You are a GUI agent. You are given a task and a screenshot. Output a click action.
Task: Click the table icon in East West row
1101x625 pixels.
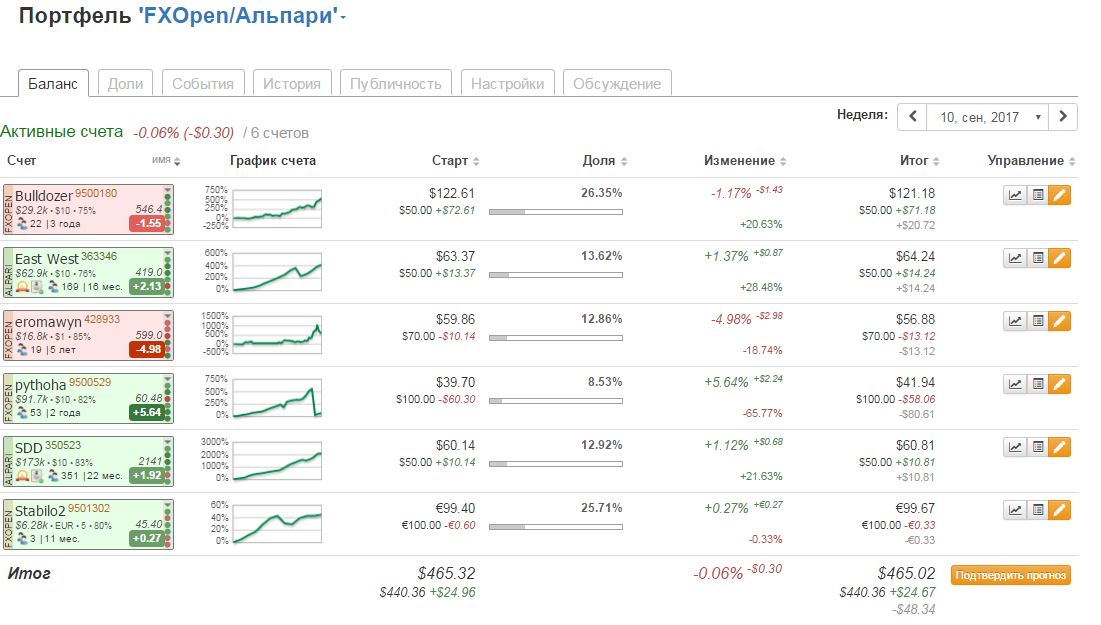[x=1038, y=258]
